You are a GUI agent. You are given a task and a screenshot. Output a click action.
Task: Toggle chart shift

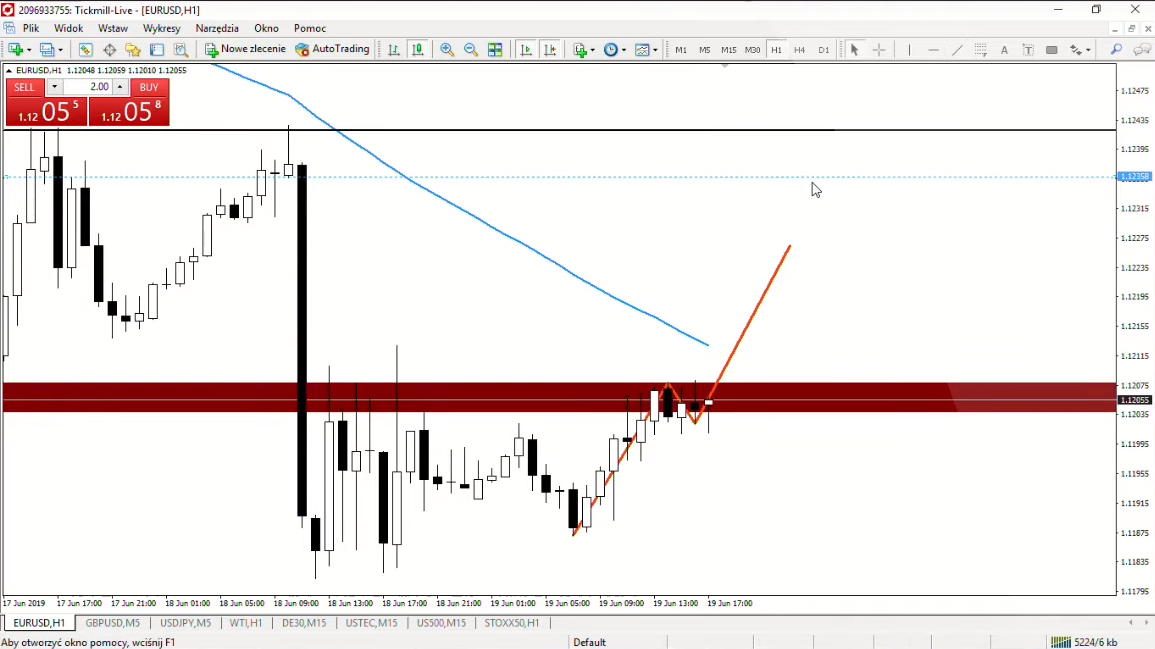pos(550,49)
